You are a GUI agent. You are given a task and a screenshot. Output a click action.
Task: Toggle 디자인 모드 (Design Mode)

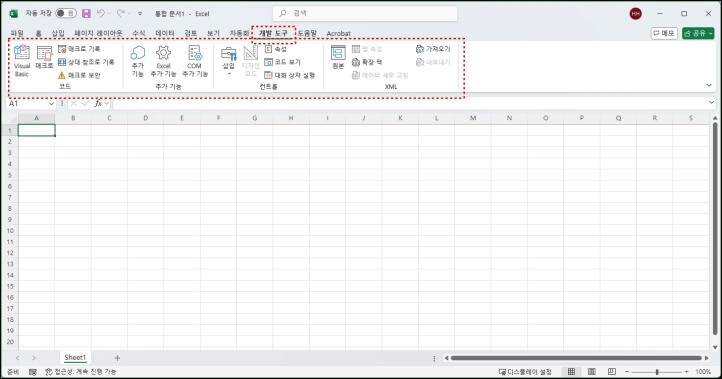click(x=250, y=61)
